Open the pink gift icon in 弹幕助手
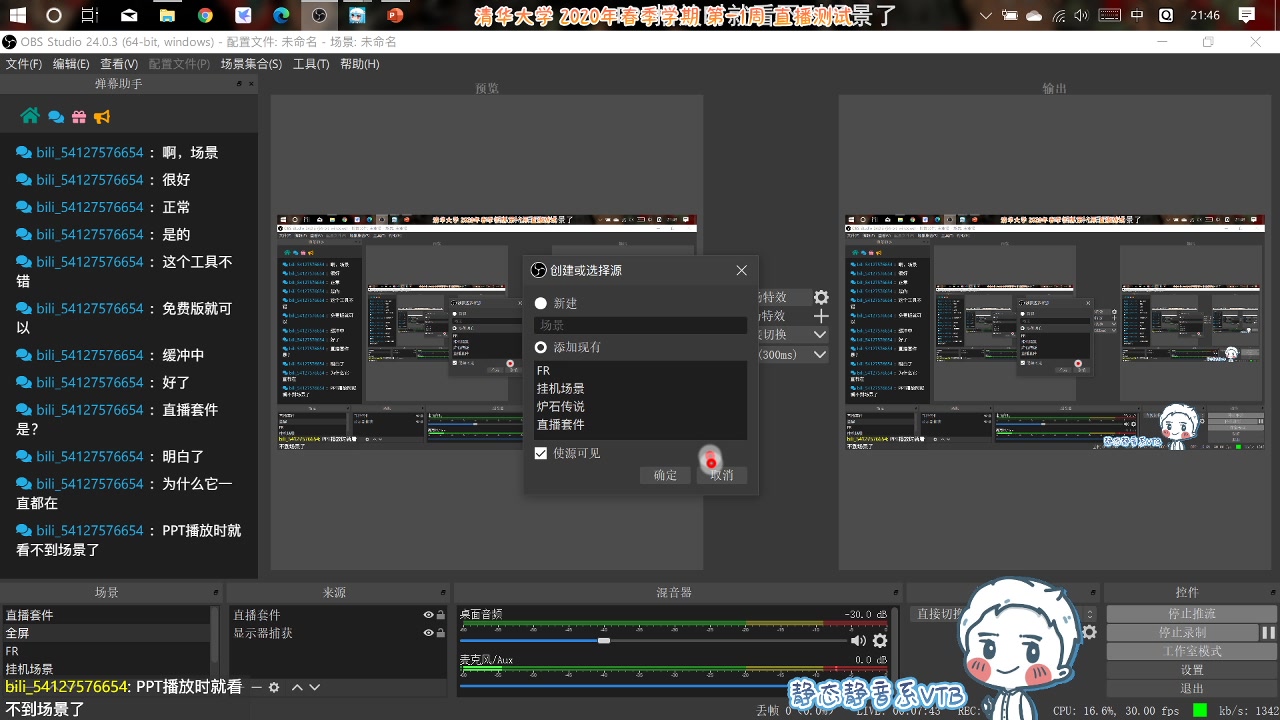This screenshot has height=720, width=1280. click(79, 117)
